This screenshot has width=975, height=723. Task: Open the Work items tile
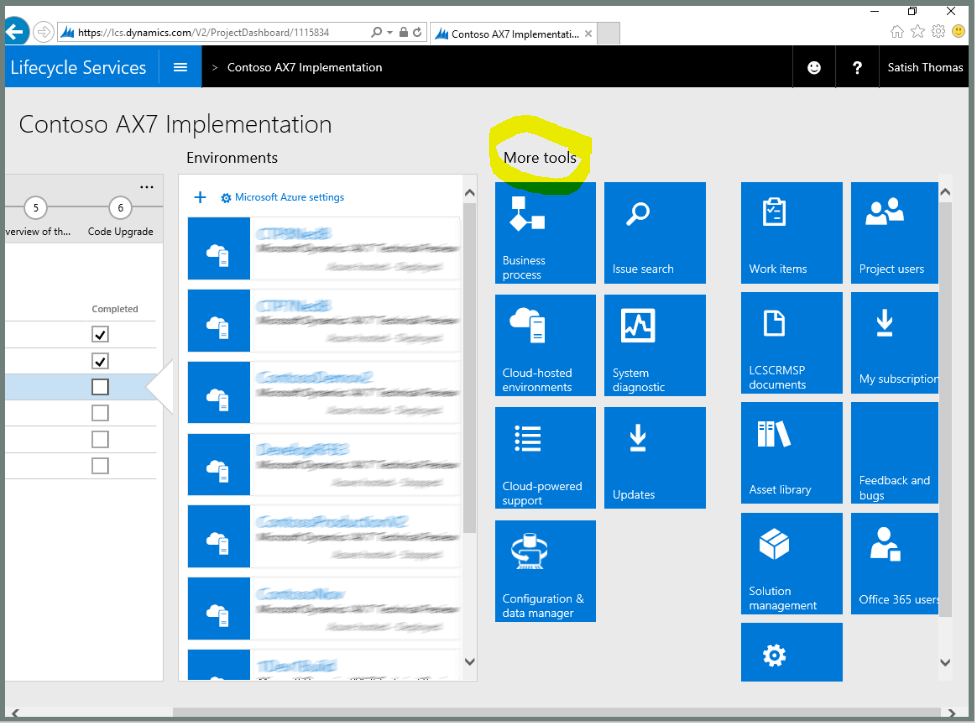(x=792, y=233)
